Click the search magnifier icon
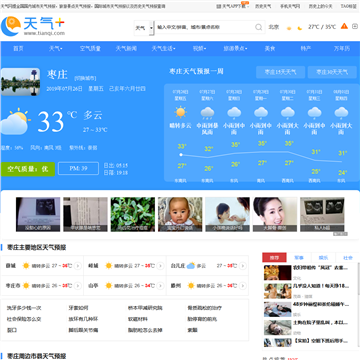The height and width of the screenshot is (360, 360). click(259, 27)
